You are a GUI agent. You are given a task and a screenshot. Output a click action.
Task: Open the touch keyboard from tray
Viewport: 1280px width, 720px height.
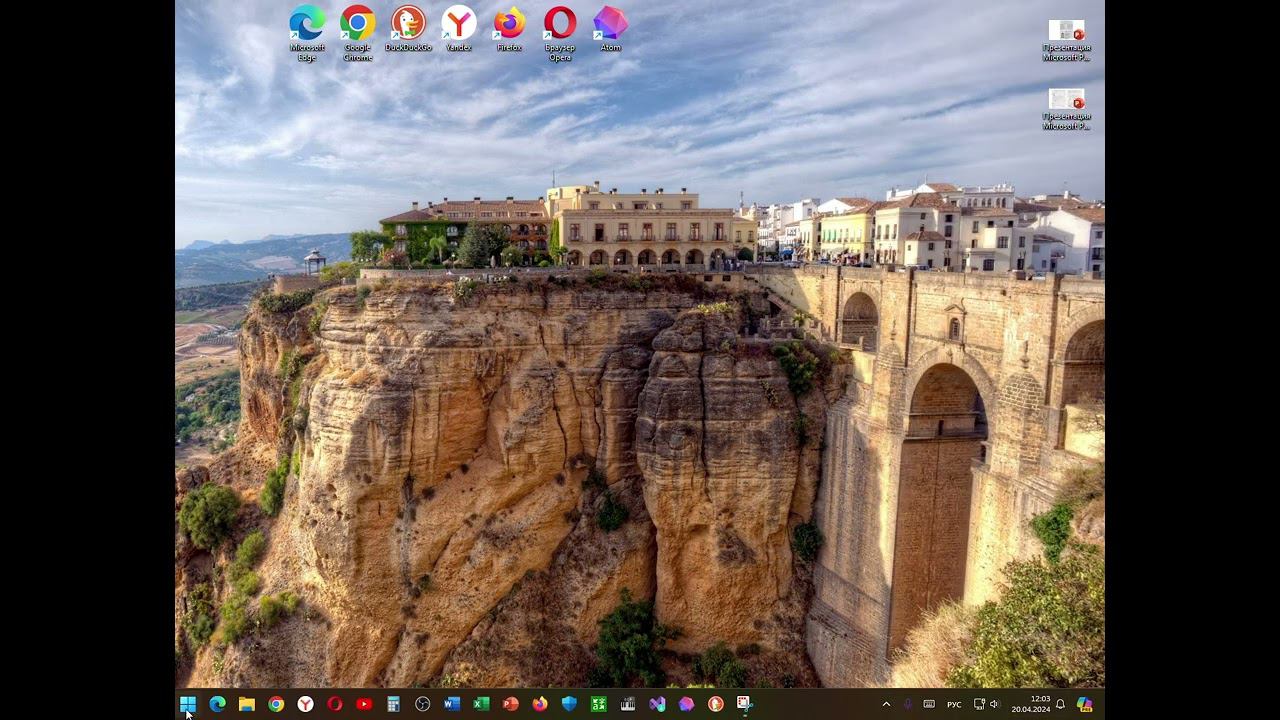click(929, 704)
